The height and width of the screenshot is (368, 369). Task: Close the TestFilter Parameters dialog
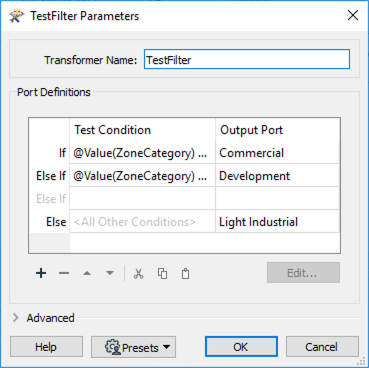point(353,15)
